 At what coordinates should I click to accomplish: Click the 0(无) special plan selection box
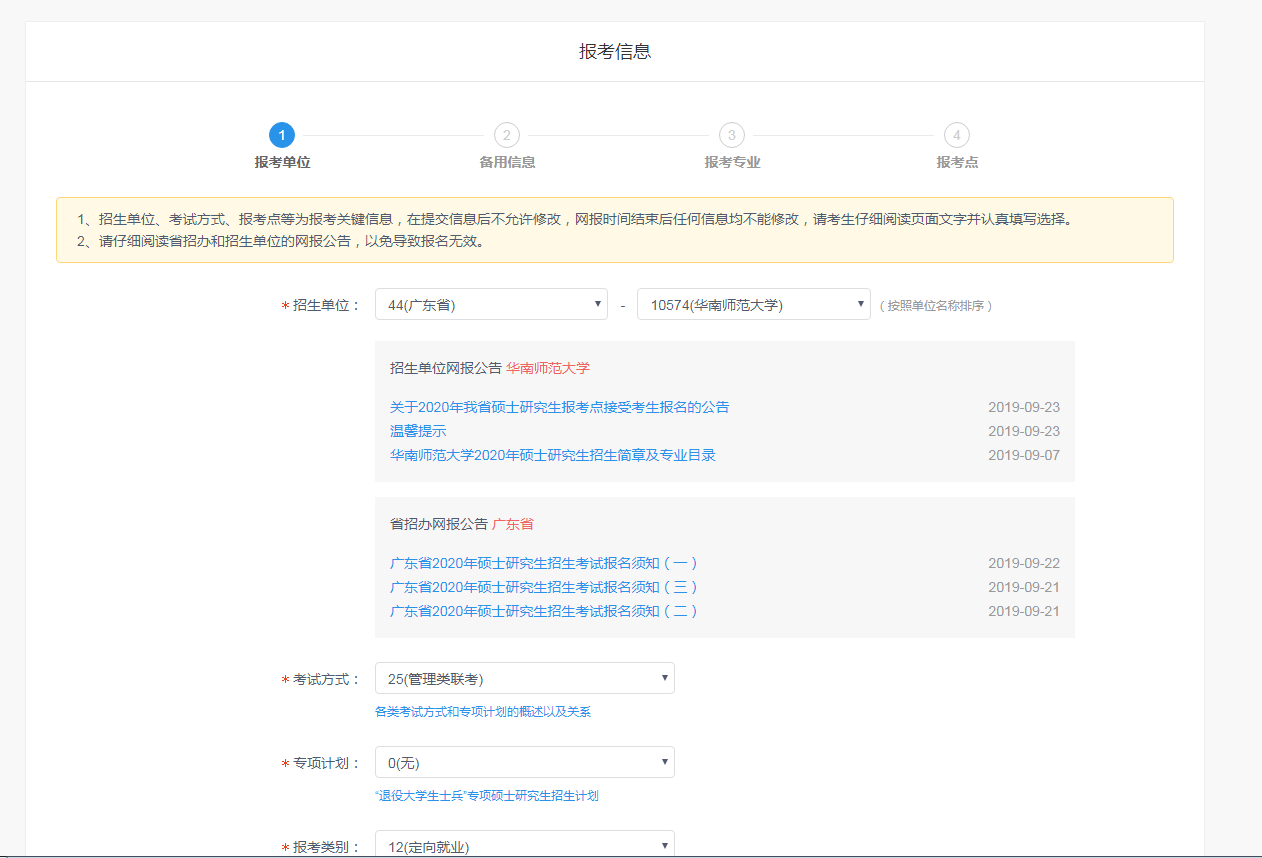pos(524,761)
